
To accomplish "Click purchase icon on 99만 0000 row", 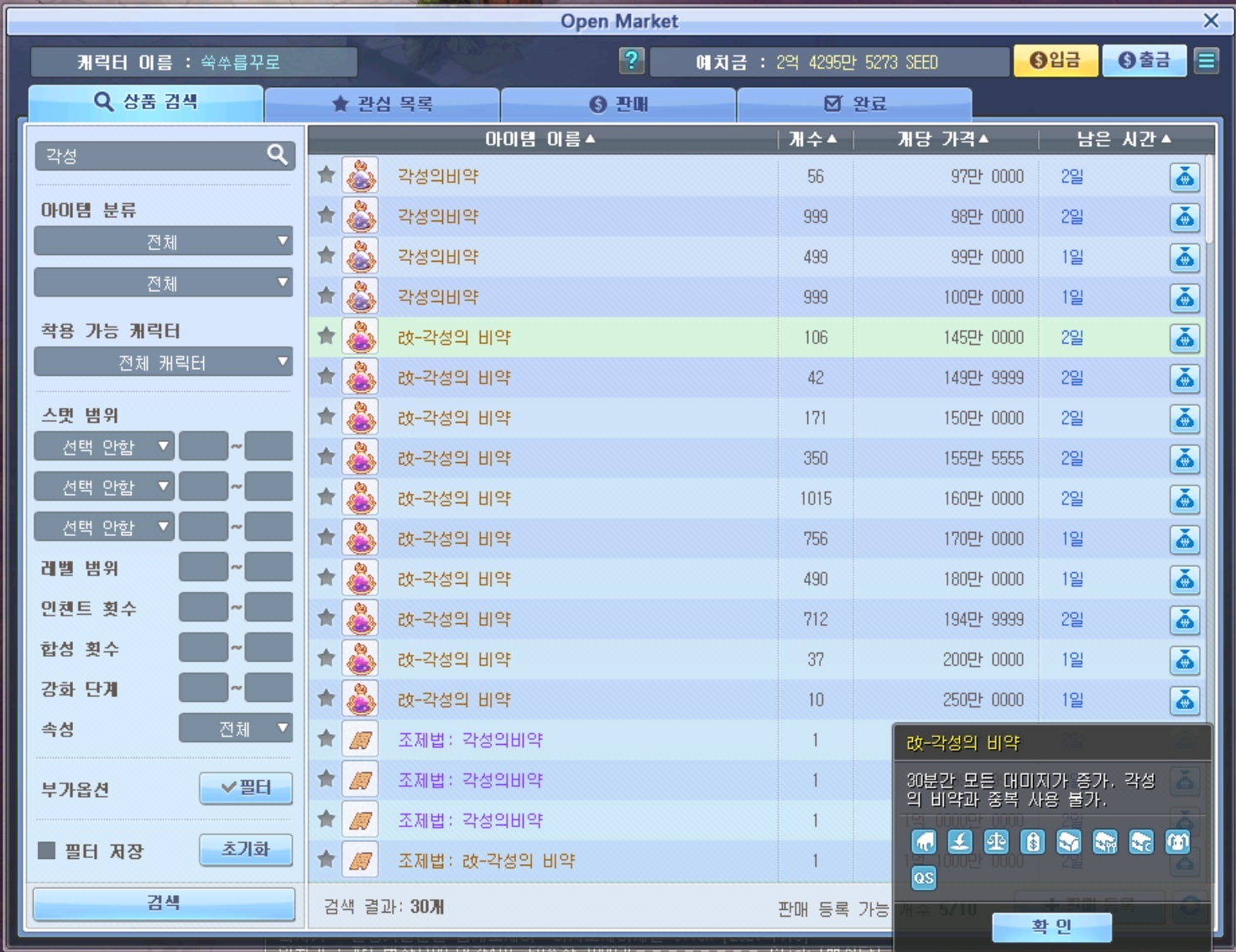I will [1184, 258].
